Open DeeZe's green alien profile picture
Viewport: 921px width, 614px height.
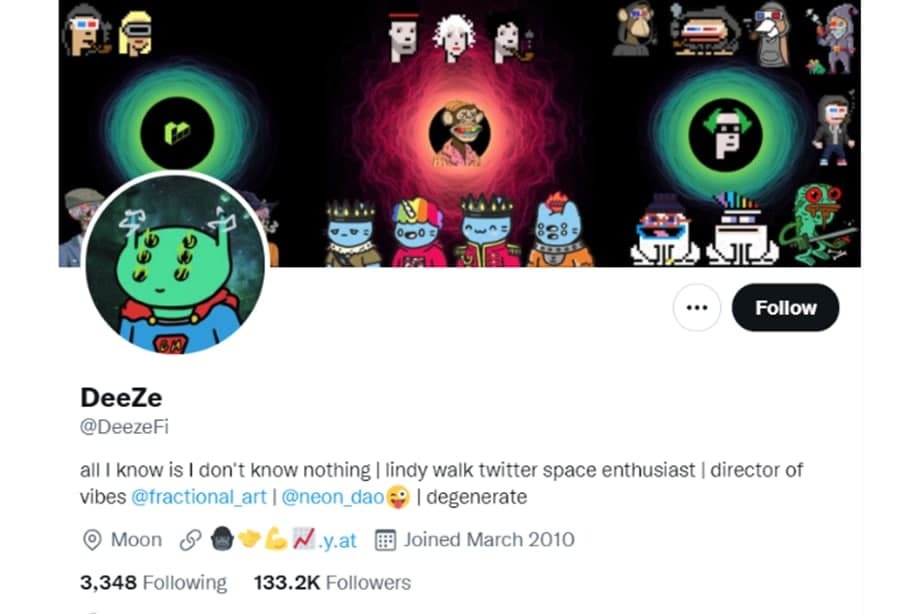coord(176,264)
